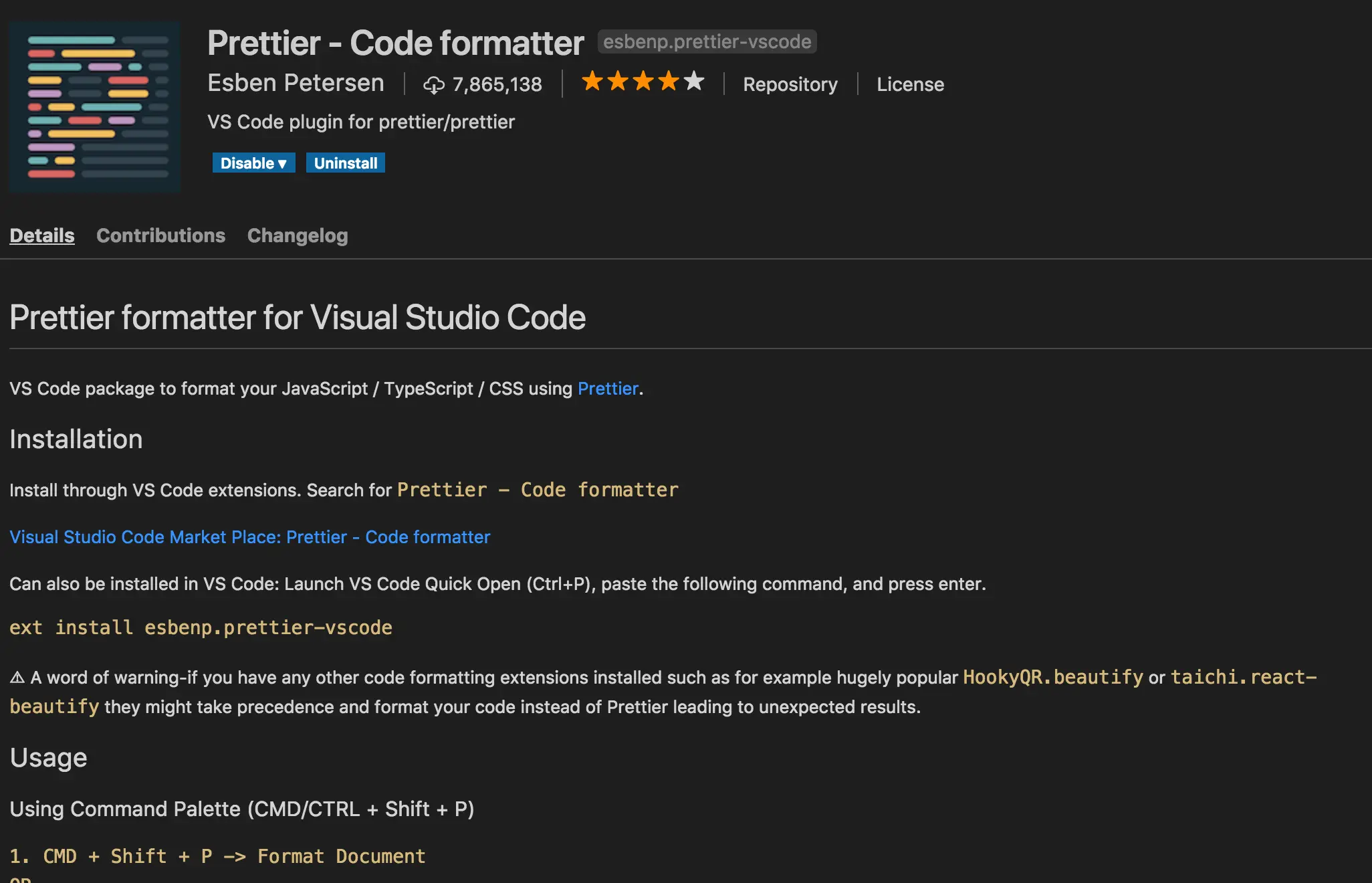
Task: Click the star rating icons
Action: pyautogui.click(x=643, y=82)
